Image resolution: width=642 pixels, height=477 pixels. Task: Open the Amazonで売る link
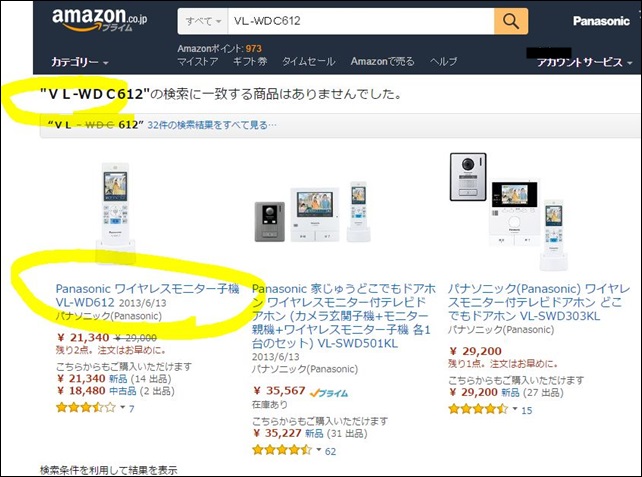(x=382, y=61)
